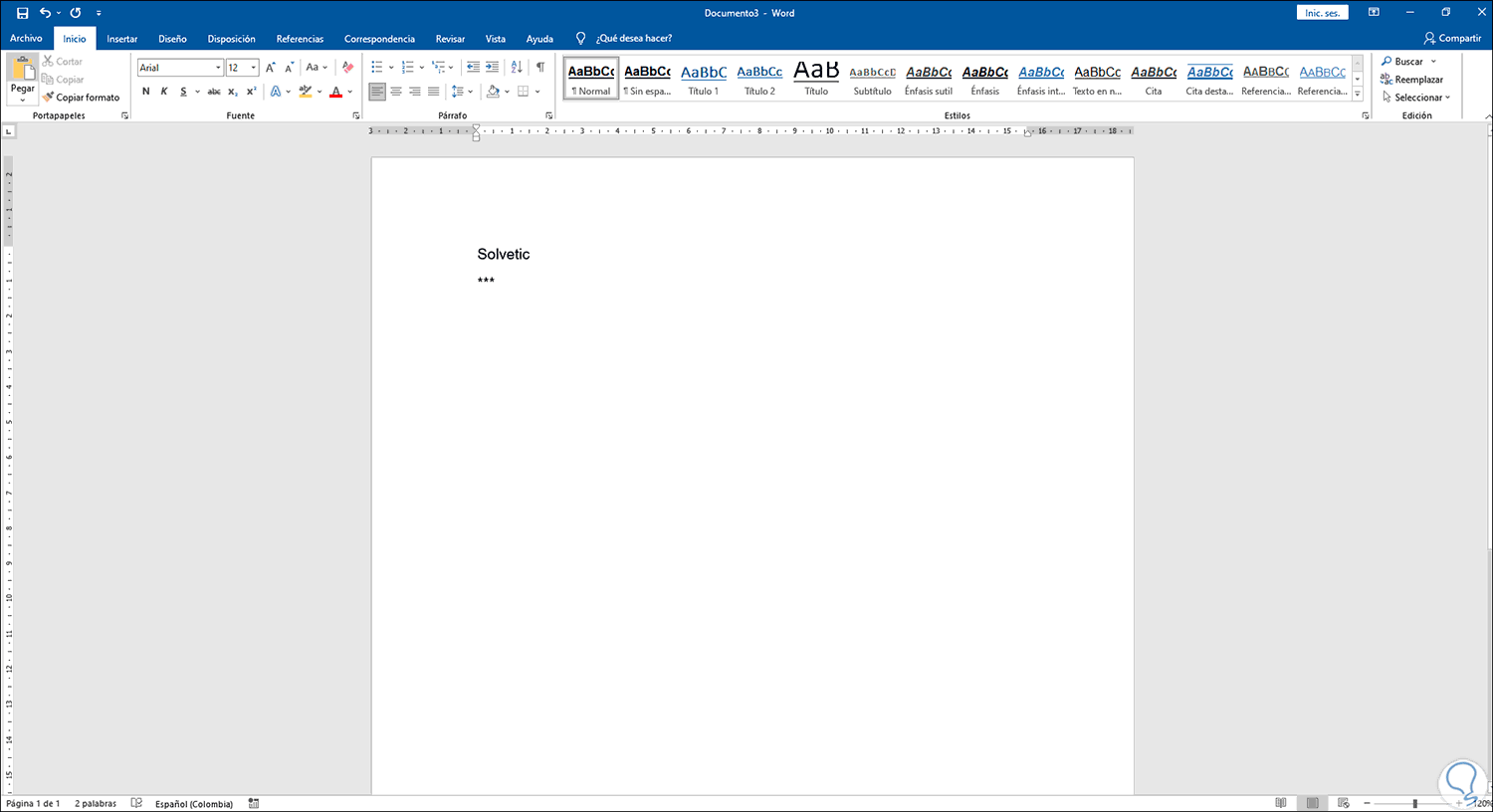Open the font size dropdown

click(x=254, y=68)
